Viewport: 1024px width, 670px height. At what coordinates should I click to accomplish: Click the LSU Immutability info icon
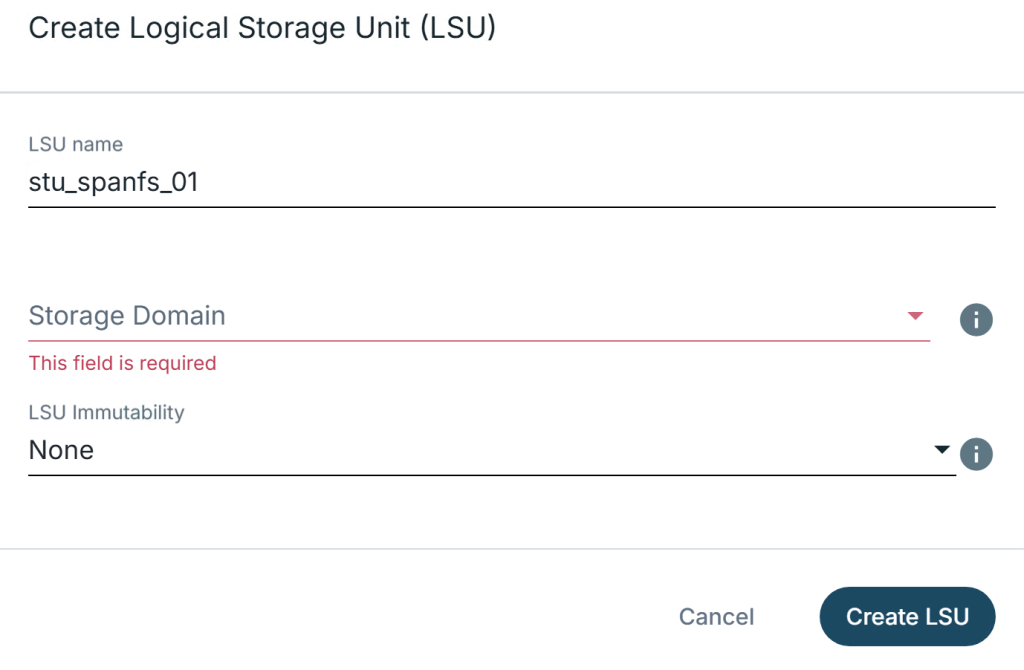click(x=976, y=454)
